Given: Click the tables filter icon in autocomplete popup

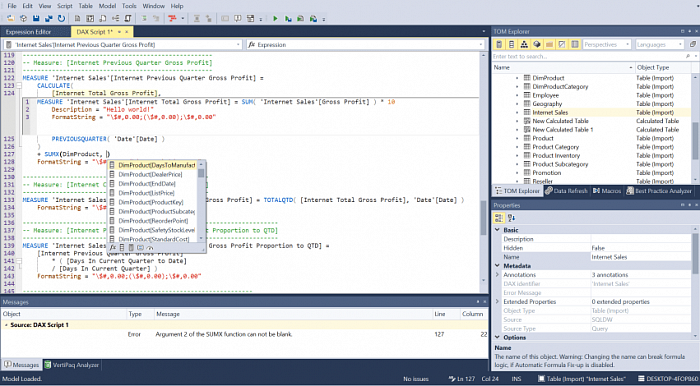Looking at the screenshot, I should click(122, 247).
